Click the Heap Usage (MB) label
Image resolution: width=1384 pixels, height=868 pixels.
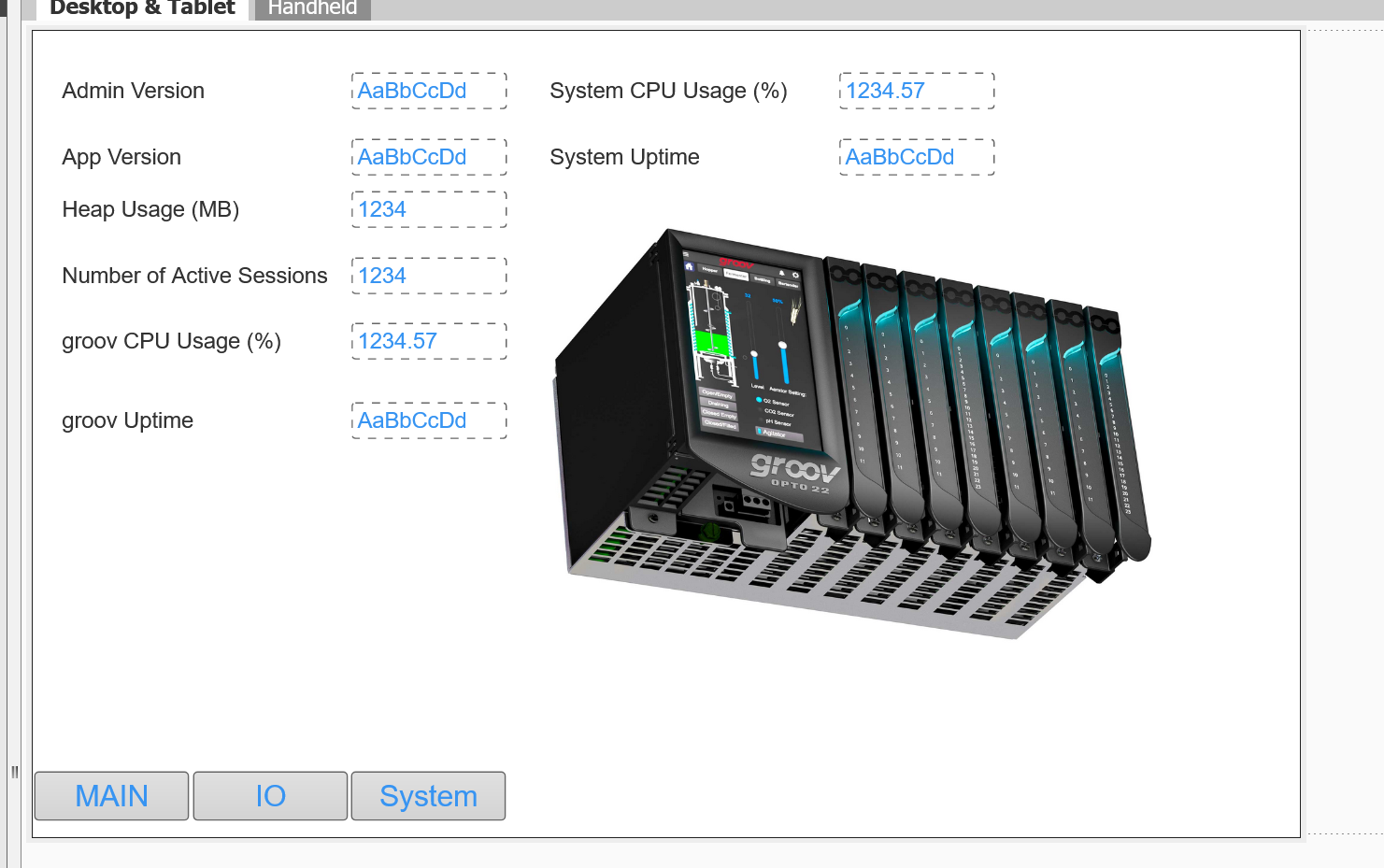pos(150,209)
